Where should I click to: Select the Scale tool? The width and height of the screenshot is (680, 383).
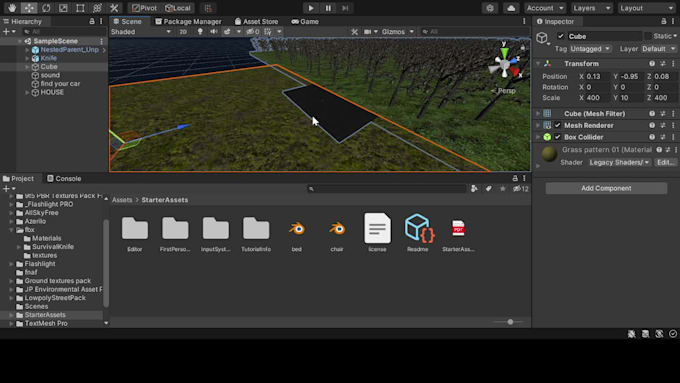(x=63, y=8)
